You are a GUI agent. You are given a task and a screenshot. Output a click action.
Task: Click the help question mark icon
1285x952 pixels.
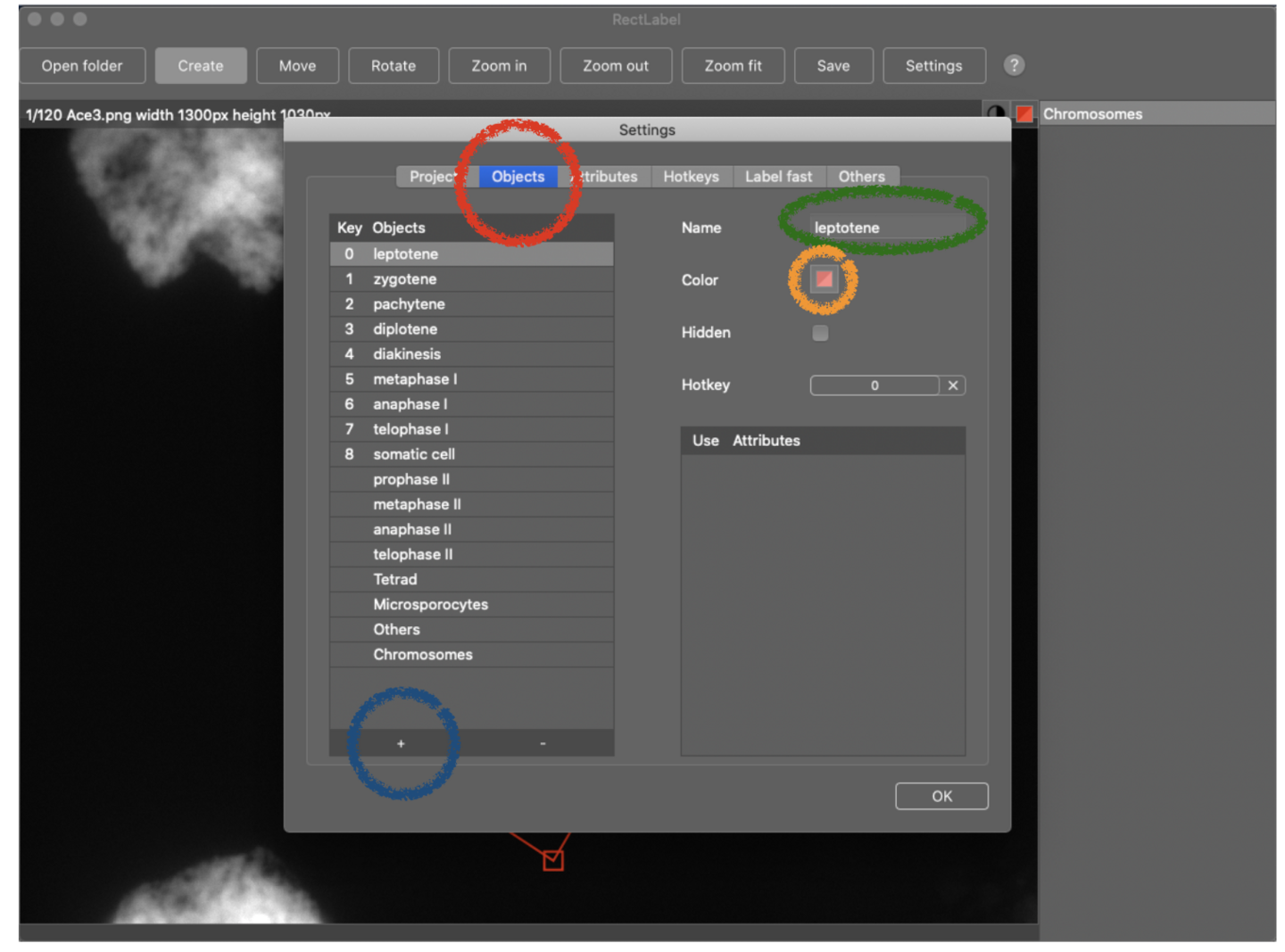pyautogui.click(x=1014, y=65)
